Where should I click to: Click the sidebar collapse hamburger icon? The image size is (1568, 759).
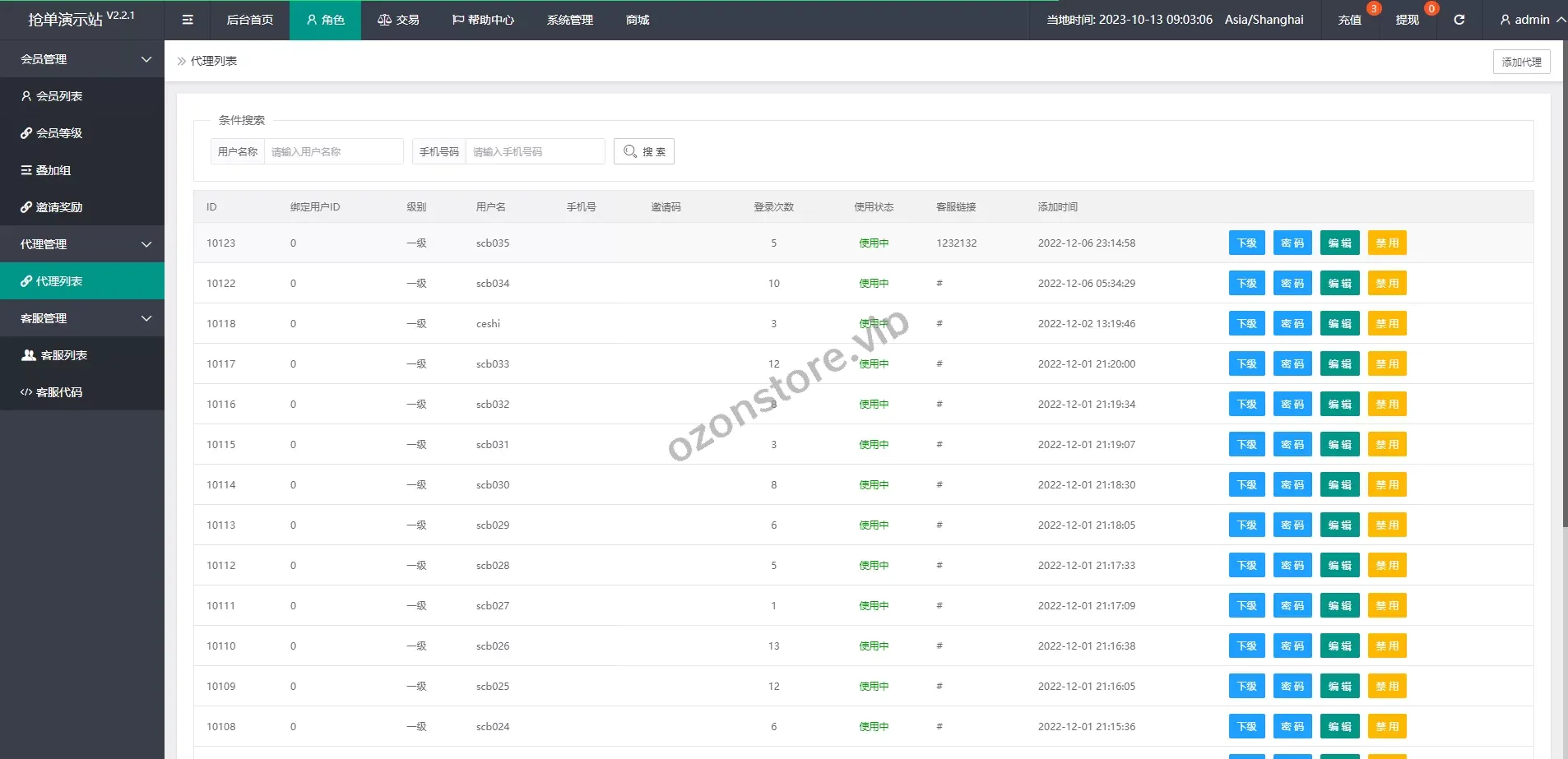188,19
